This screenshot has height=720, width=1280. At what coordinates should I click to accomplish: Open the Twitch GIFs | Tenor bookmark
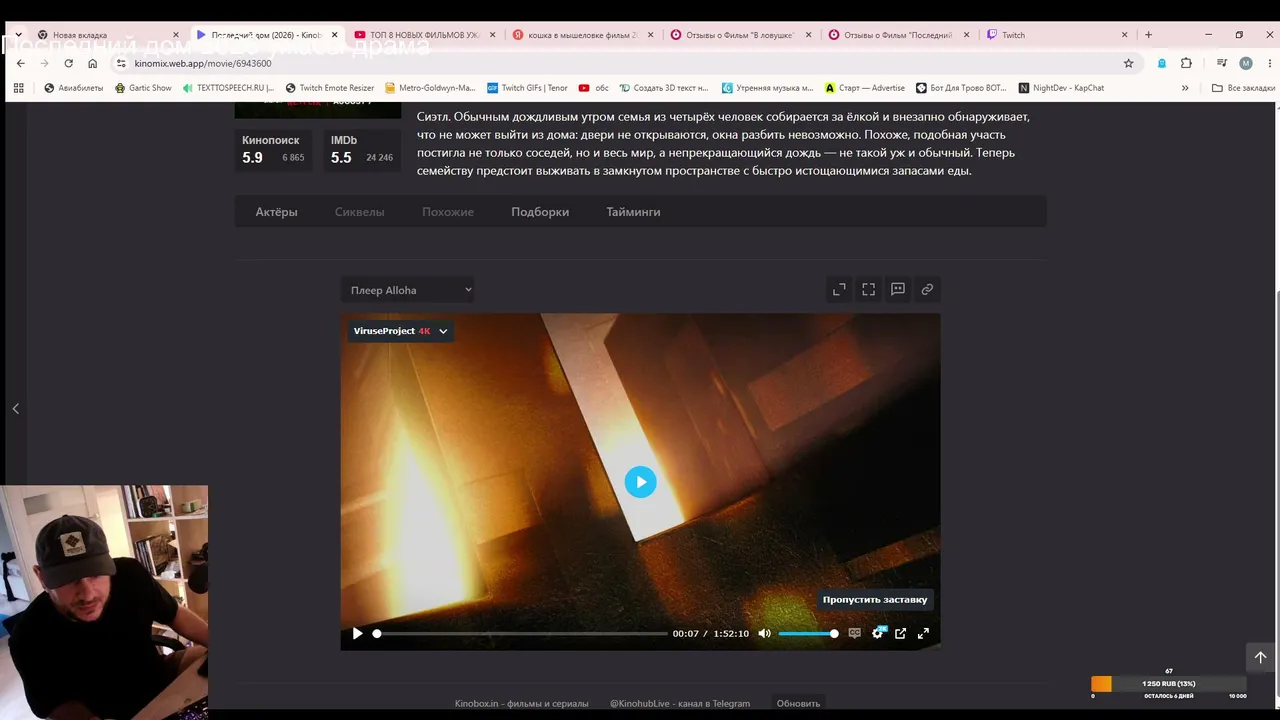click(x=527, y=88)
